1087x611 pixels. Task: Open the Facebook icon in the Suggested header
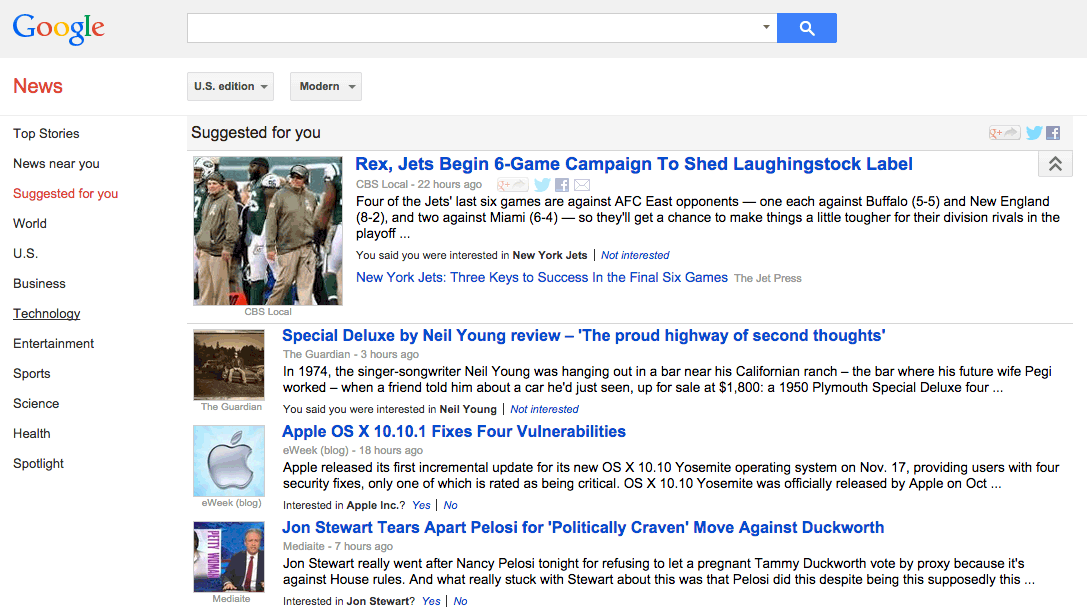pyautogui.click(x=1052, y=132)
